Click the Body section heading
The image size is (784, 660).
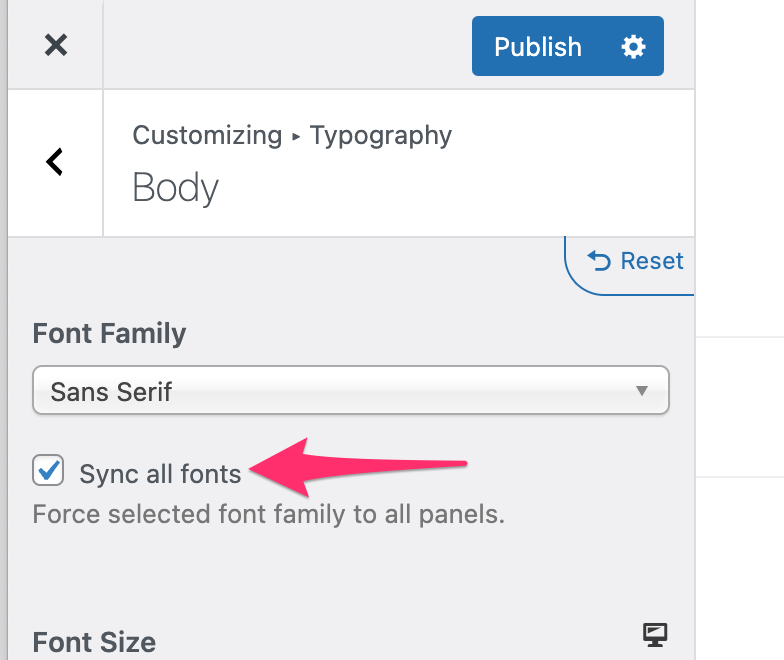pyautogui.click(x=176, y=188)
